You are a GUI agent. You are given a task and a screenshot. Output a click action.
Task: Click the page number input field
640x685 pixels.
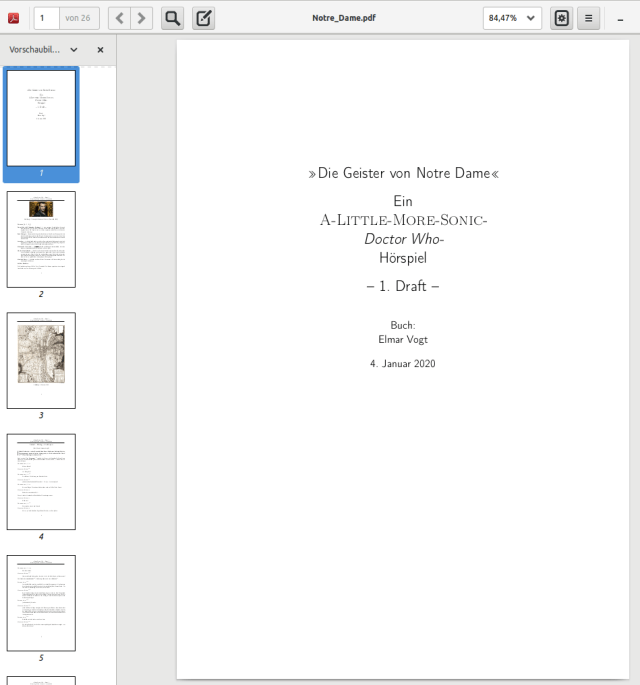tap(46, 18)
